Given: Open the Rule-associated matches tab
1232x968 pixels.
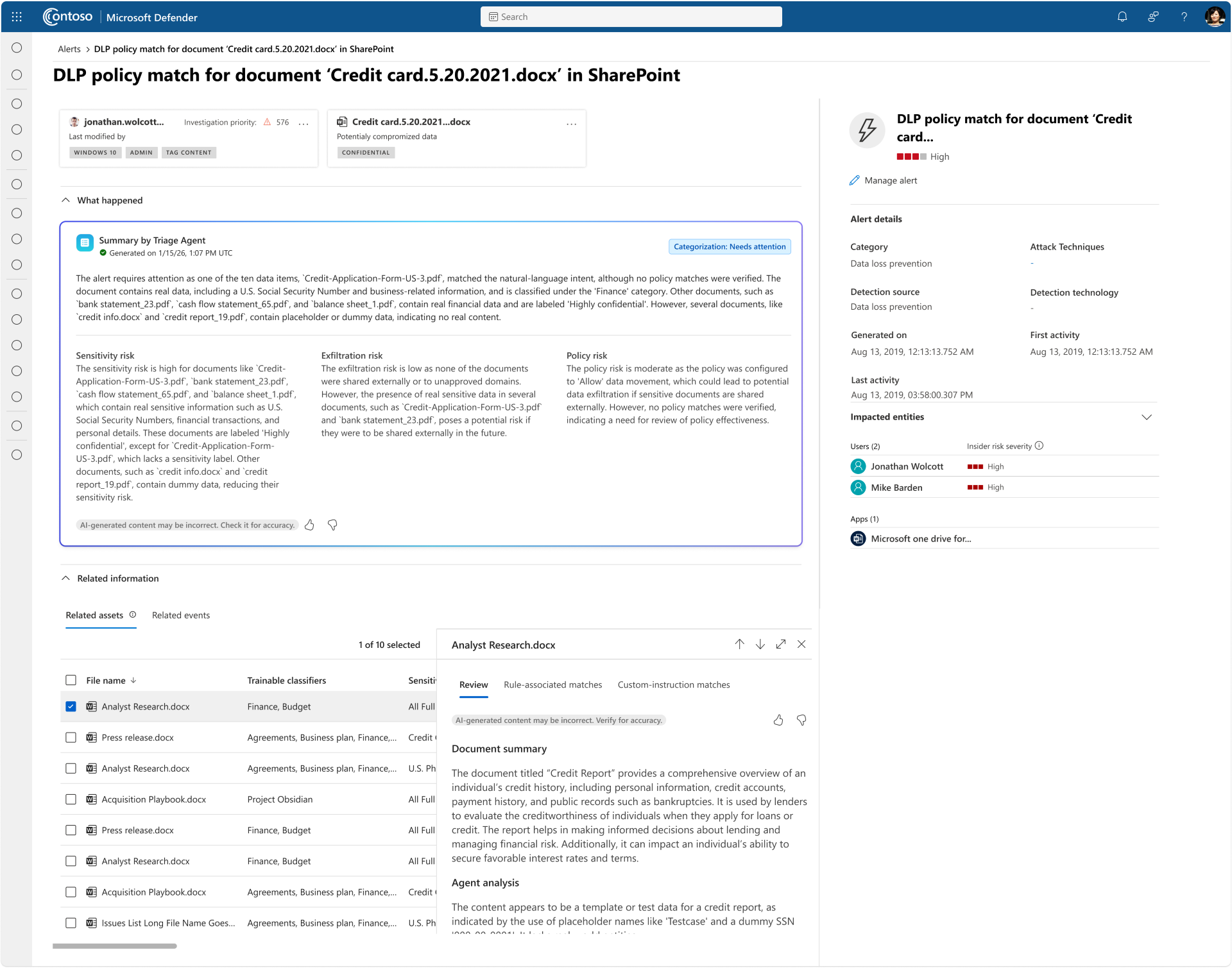Looking at the screenshot, I should click(x=552, y=685).
